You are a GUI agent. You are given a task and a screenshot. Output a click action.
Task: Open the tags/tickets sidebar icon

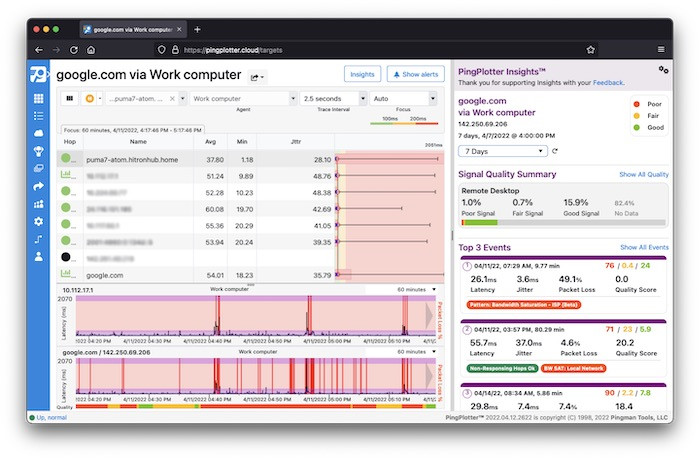pos(39,168)
